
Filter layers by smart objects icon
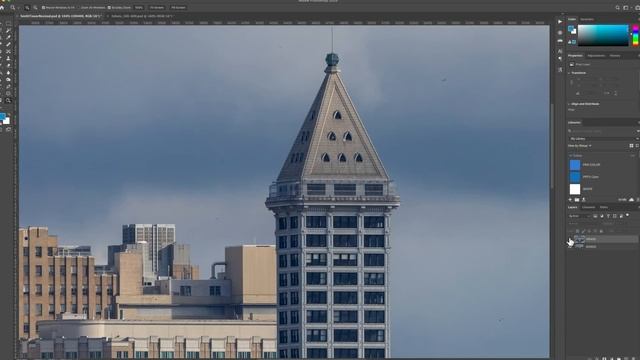point(621,216)
